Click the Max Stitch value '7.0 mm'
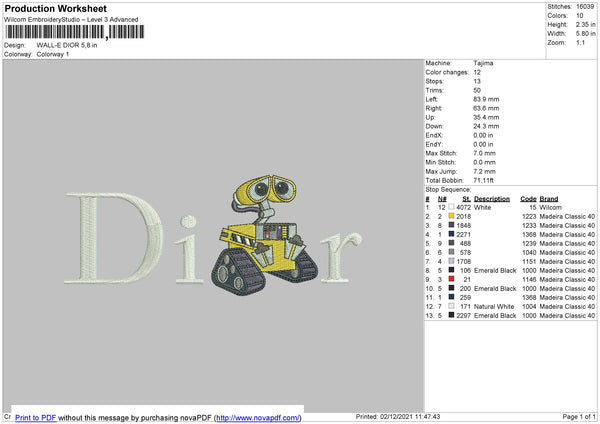Screen dimensions: 600x424 [x=484, y=153]
